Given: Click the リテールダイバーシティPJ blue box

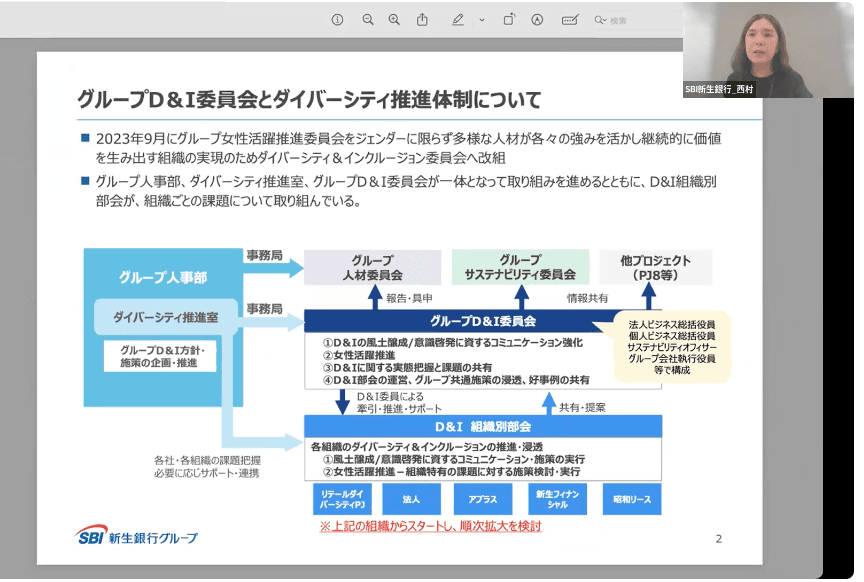Looking at the screenshot, I should coord(338,498).
